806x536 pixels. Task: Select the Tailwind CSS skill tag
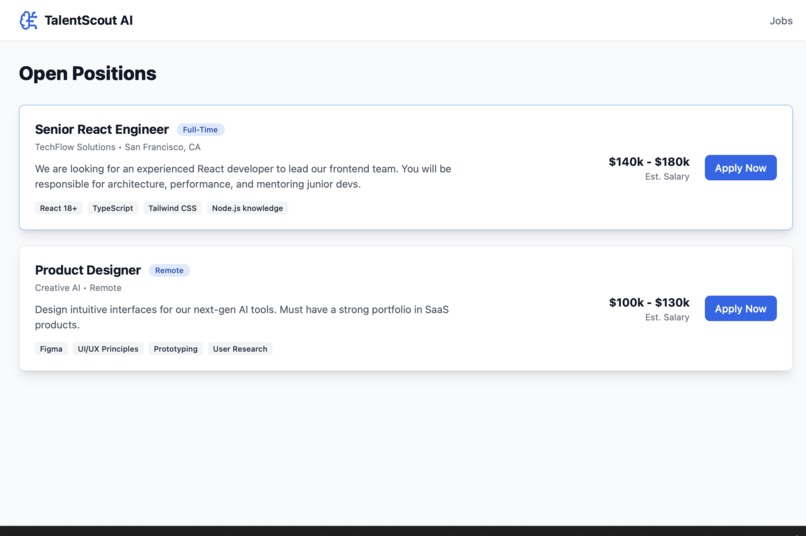pyautogui.click(x=172, y=208)
